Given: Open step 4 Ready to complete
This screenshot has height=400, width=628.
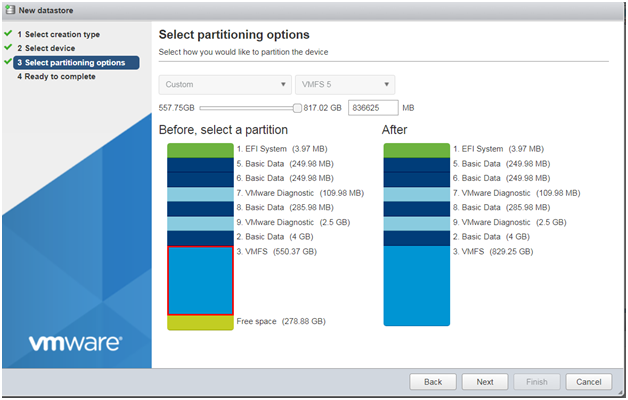Looking at the screenshot, I should pyautogui.click(x=56, y=76).
